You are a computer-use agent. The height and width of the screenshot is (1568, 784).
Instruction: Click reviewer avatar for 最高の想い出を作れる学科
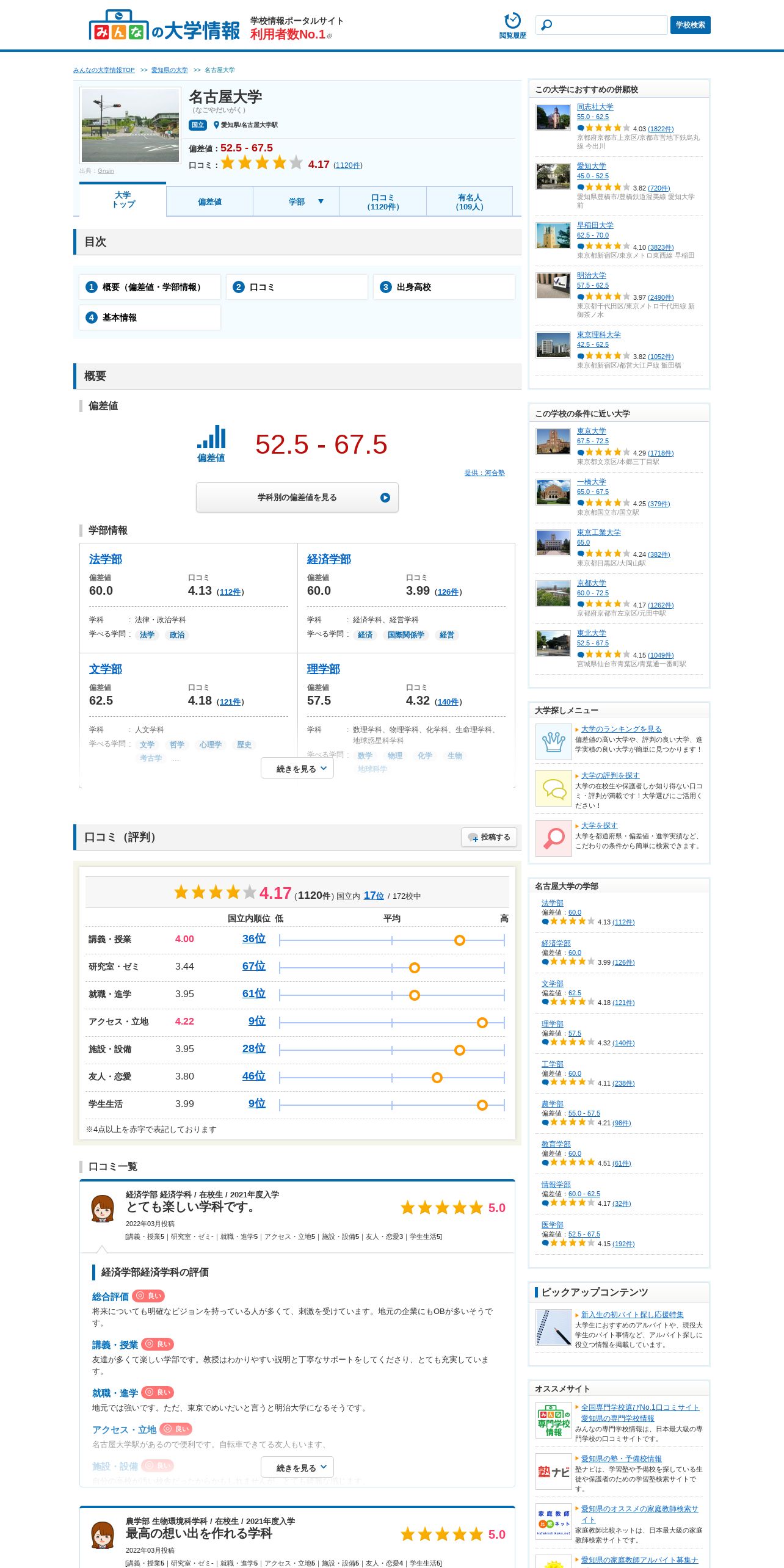point(103,1536)
